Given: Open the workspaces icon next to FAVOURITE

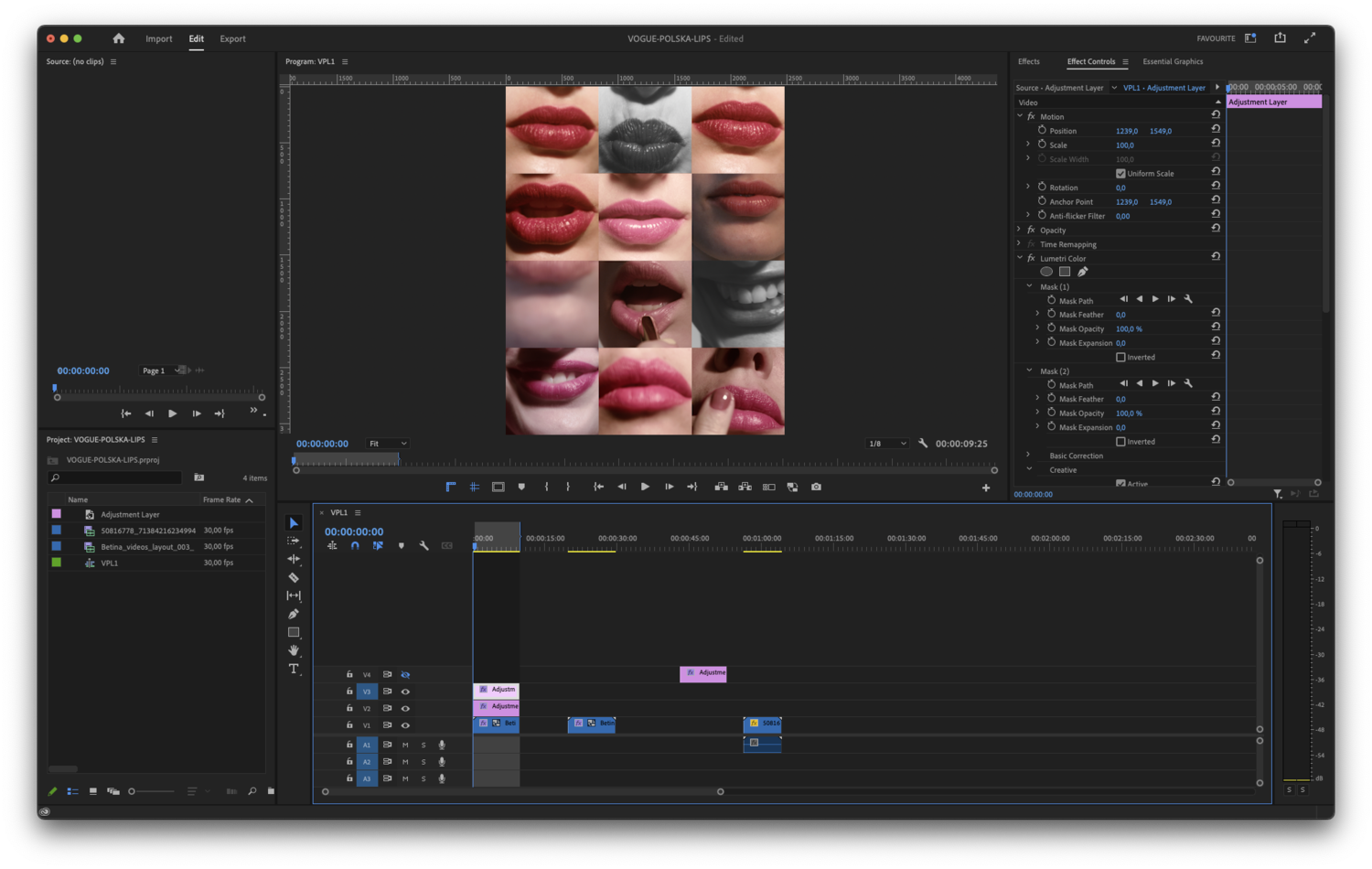Looking at the screenshot, I should (1250, 38).
